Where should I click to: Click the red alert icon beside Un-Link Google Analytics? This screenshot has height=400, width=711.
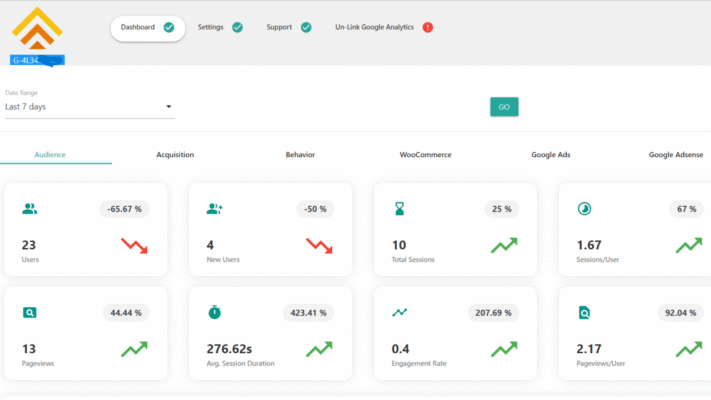pyautogui.click(x=428, y=27)
